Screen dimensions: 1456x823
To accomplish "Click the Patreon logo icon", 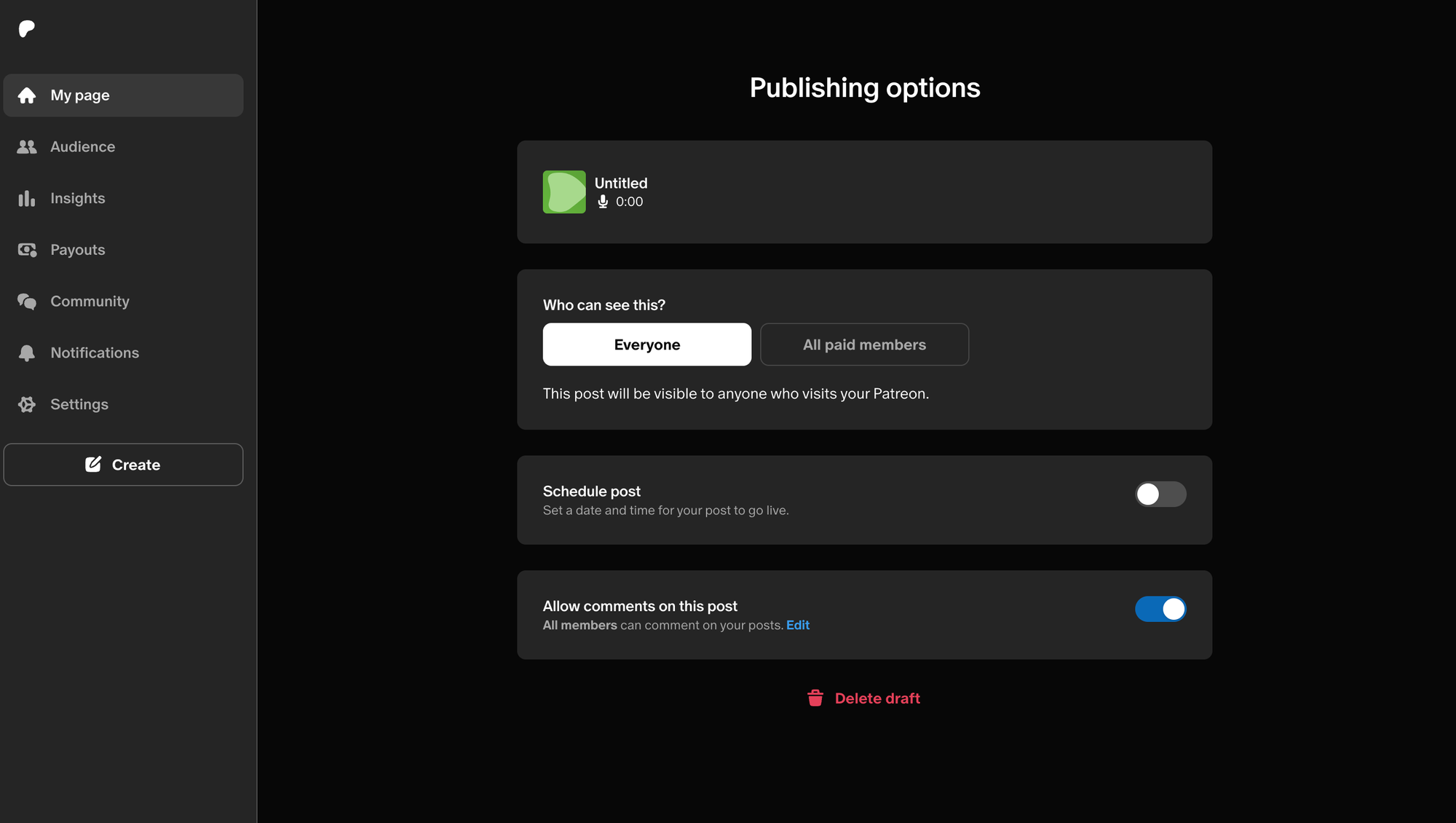I will (x=27, y=29).
